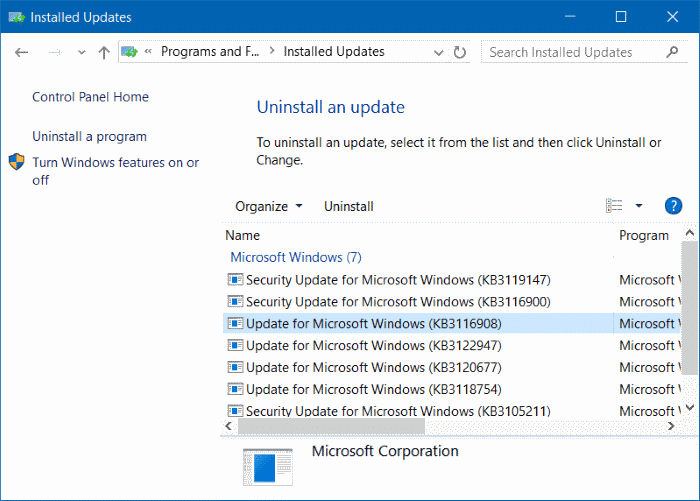Screen dimensions: 700x501
Task: Open the Programs and Features breadcrumb
Action: (210, 51)
